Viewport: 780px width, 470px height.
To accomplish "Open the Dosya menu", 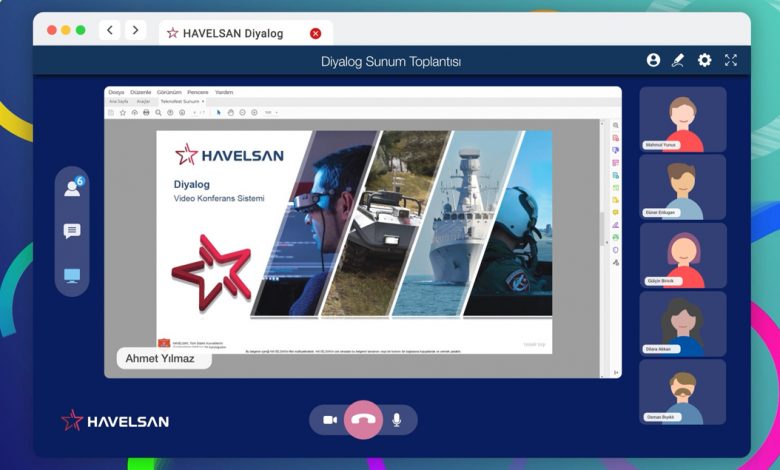I will coord(116,92).
